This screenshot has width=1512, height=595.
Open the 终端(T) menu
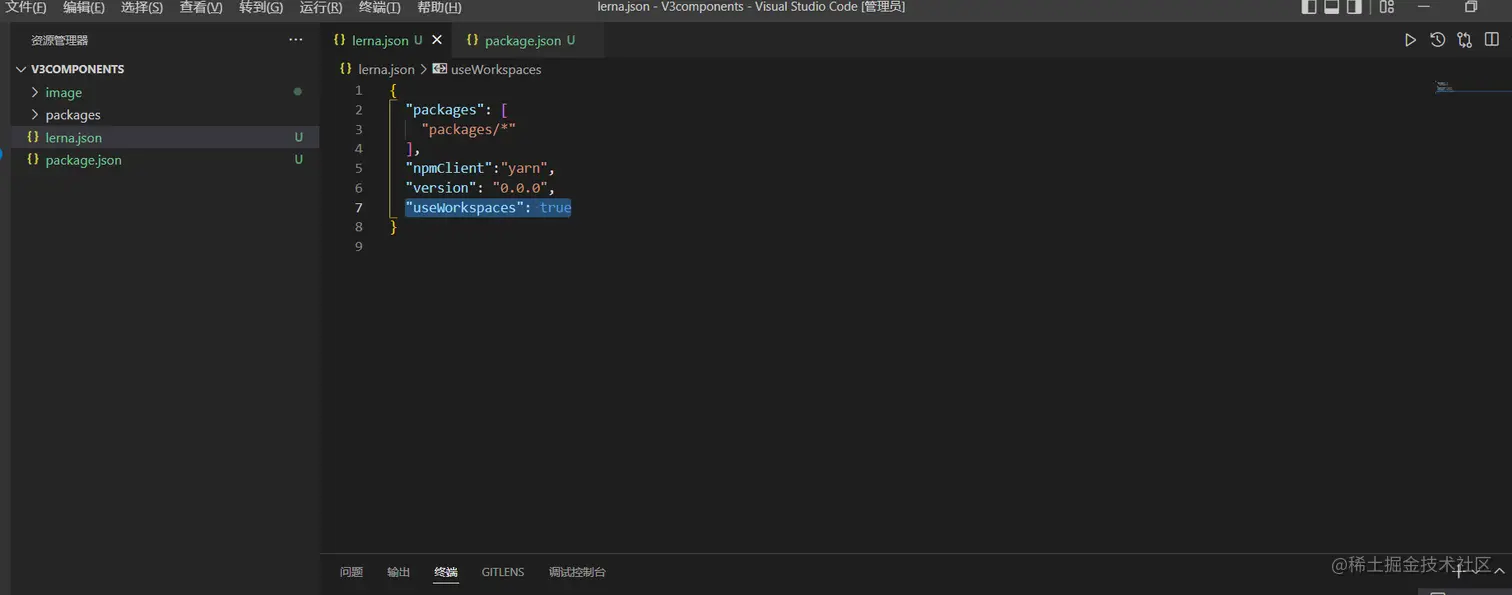point(379,7)
